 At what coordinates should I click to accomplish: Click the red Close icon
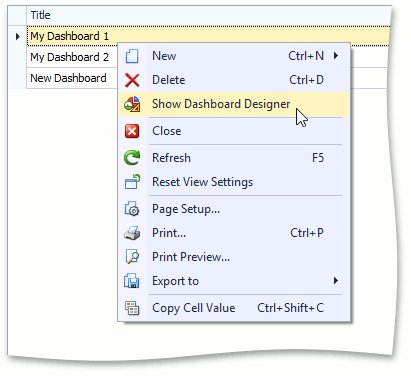pos(132,131)
